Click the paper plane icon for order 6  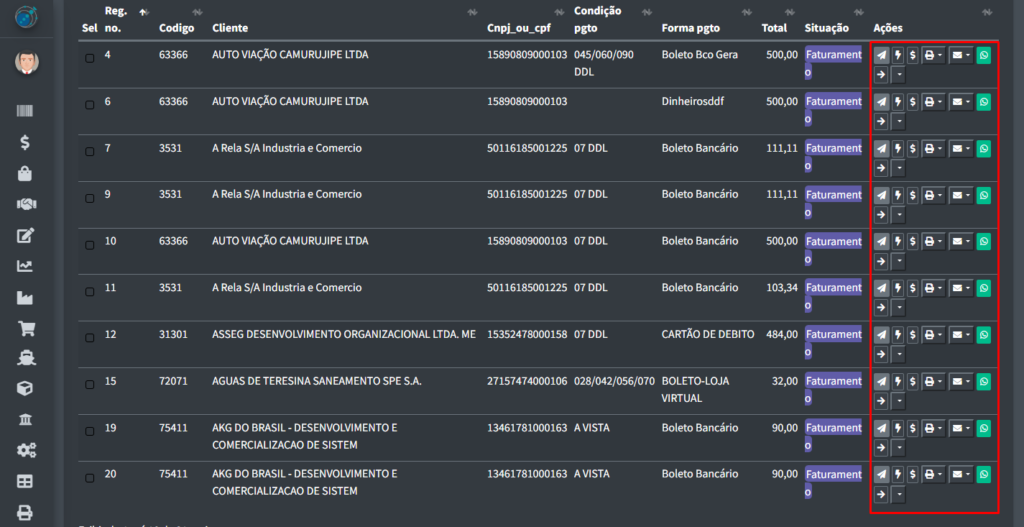[x=880, y=102]
